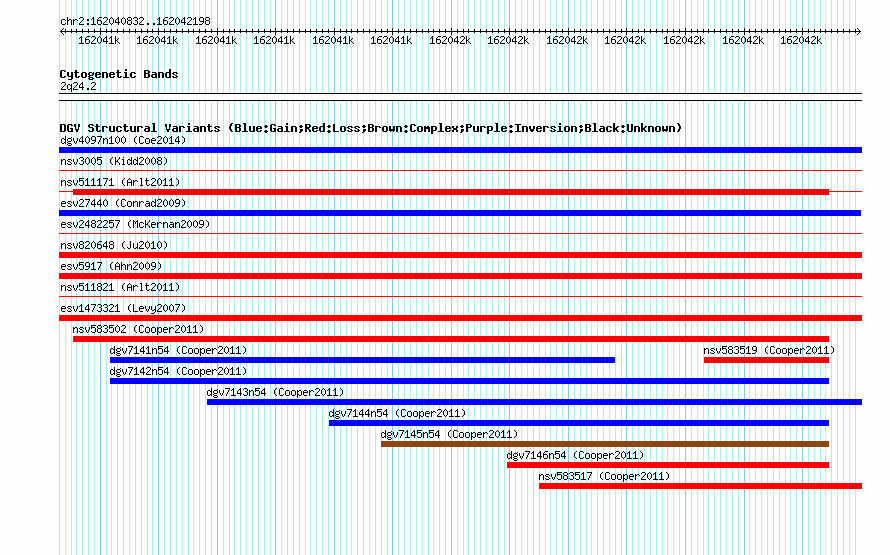Click the Cytogenetic Bands track heading
Screen dimensions: 890x555
(x=119, y=74)
